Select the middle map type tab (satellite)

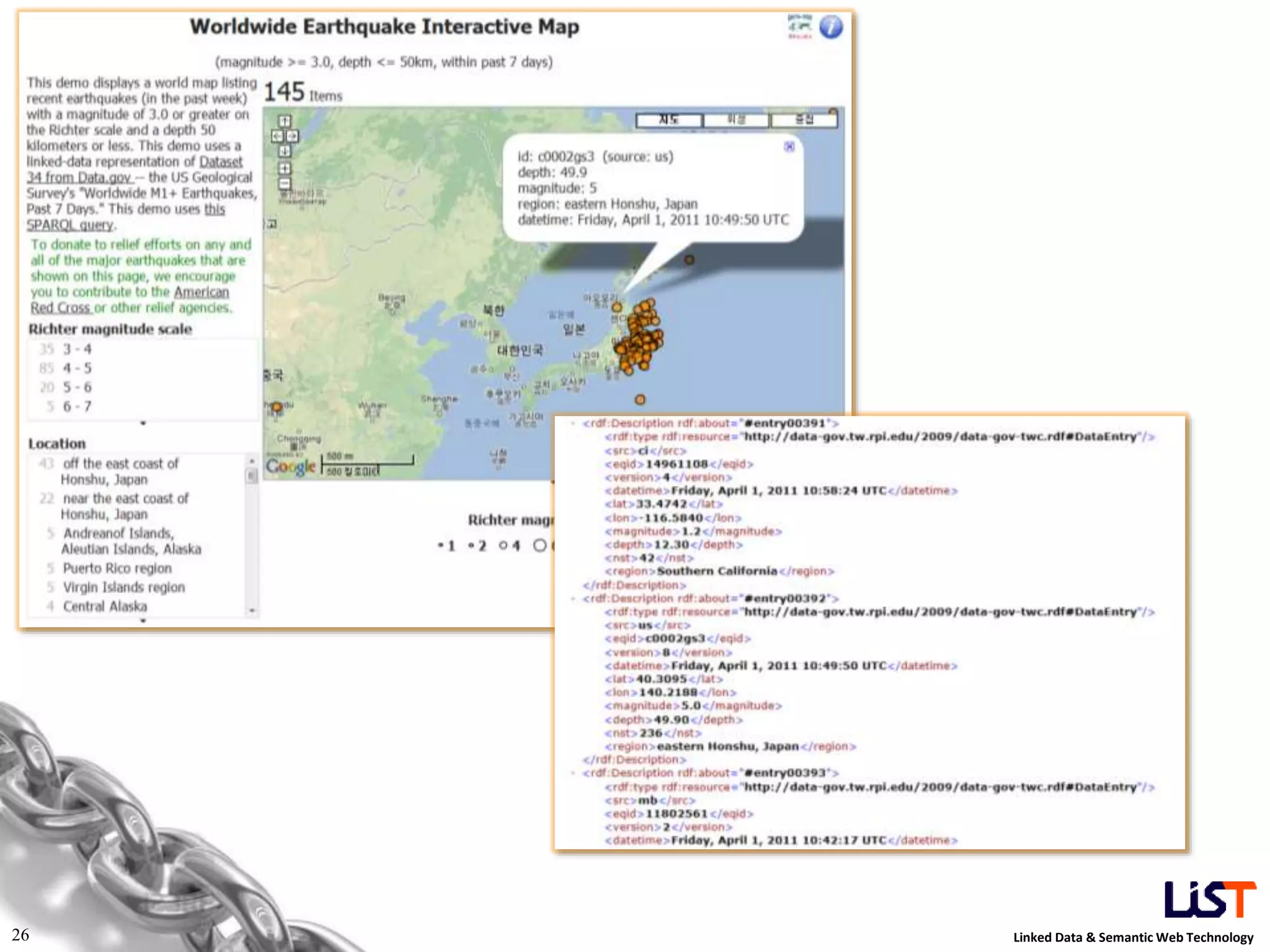736,120
